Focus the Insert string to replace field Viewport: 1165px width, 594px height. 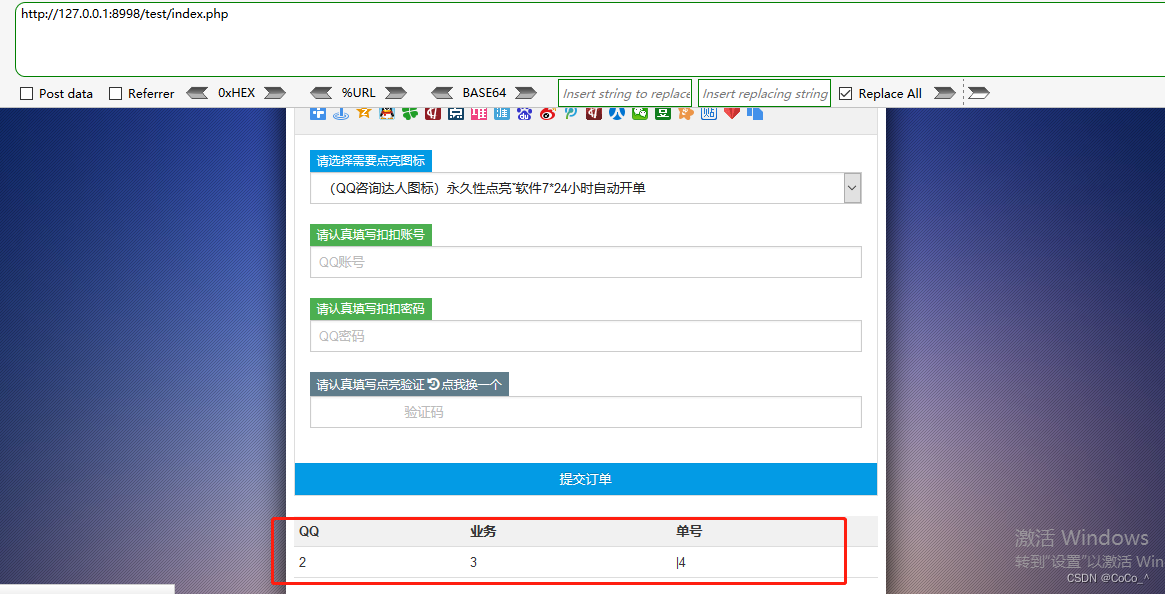click(x=625, y=93)
